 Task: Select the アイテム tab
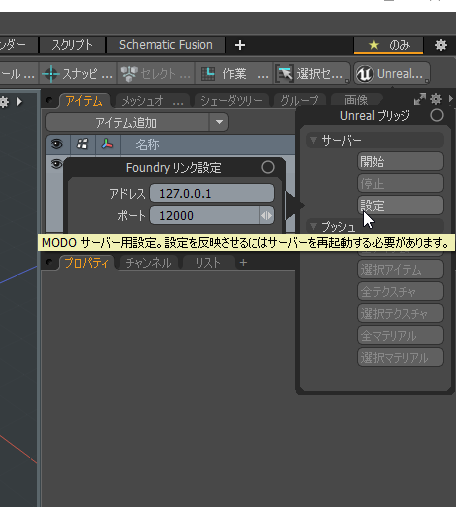tap(84, 101)
